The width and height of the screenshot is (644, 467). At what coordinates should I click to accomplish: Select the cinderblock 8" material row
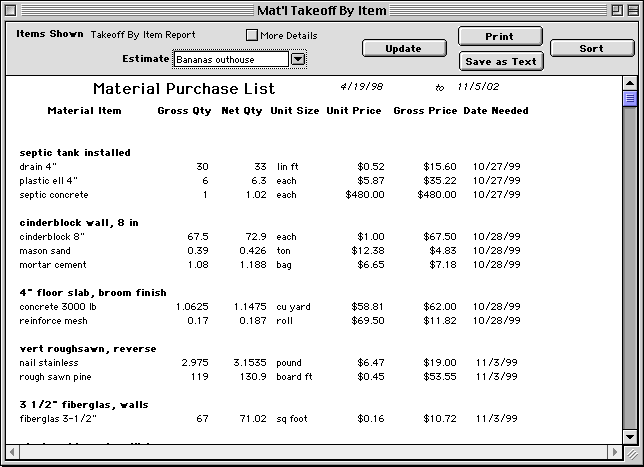[54, 237]
